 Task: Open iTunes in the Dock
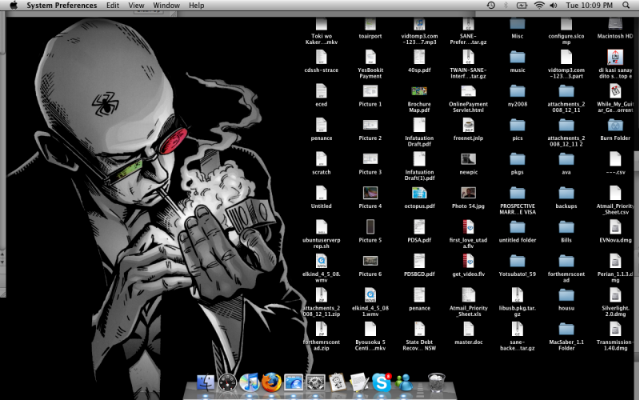[249, 383]
